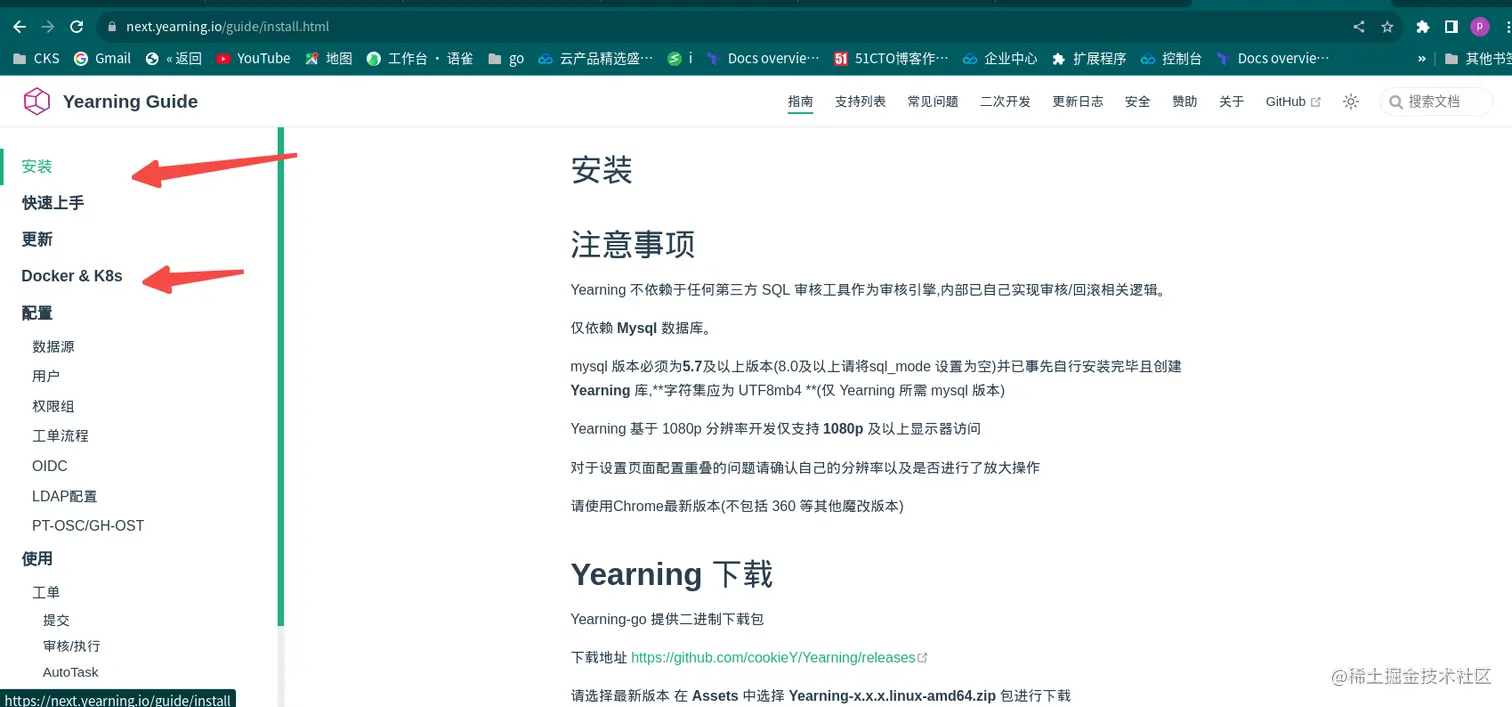This screenshot has height=707, width=1512.
Task: Open the YouTube bookmark
Action: (x=253, y=59)
